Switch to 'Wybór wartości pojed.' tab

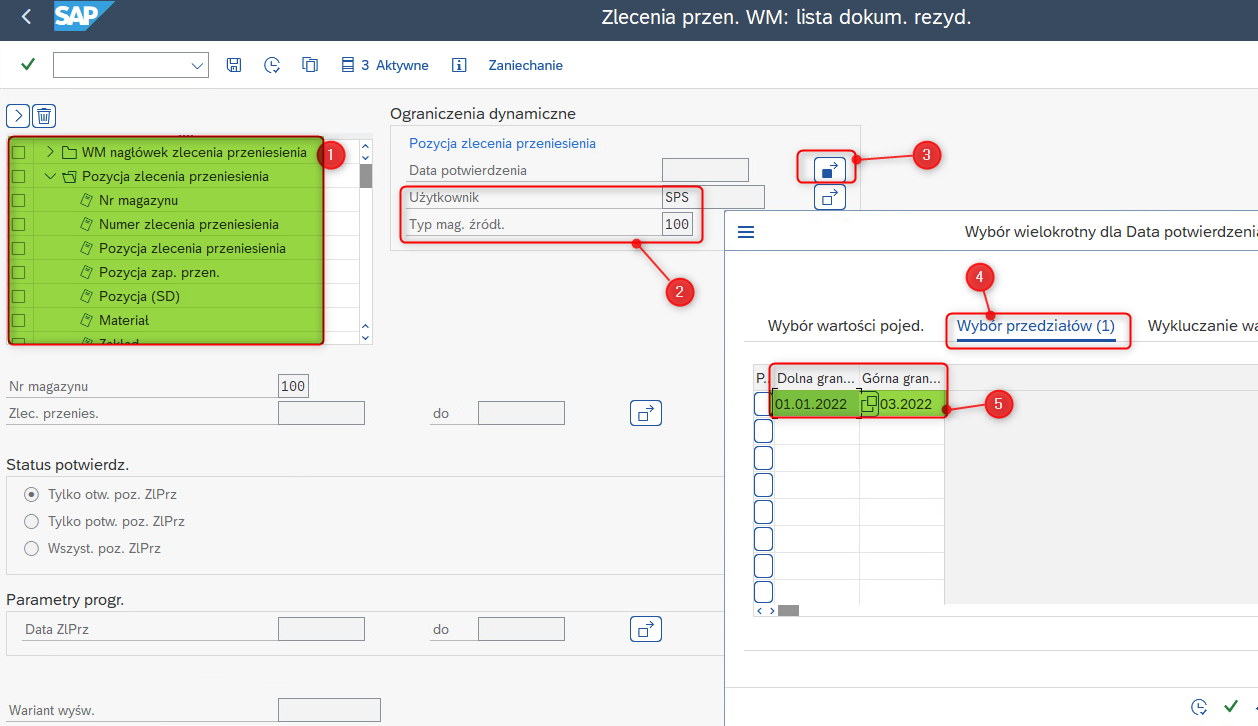point(845,326)
